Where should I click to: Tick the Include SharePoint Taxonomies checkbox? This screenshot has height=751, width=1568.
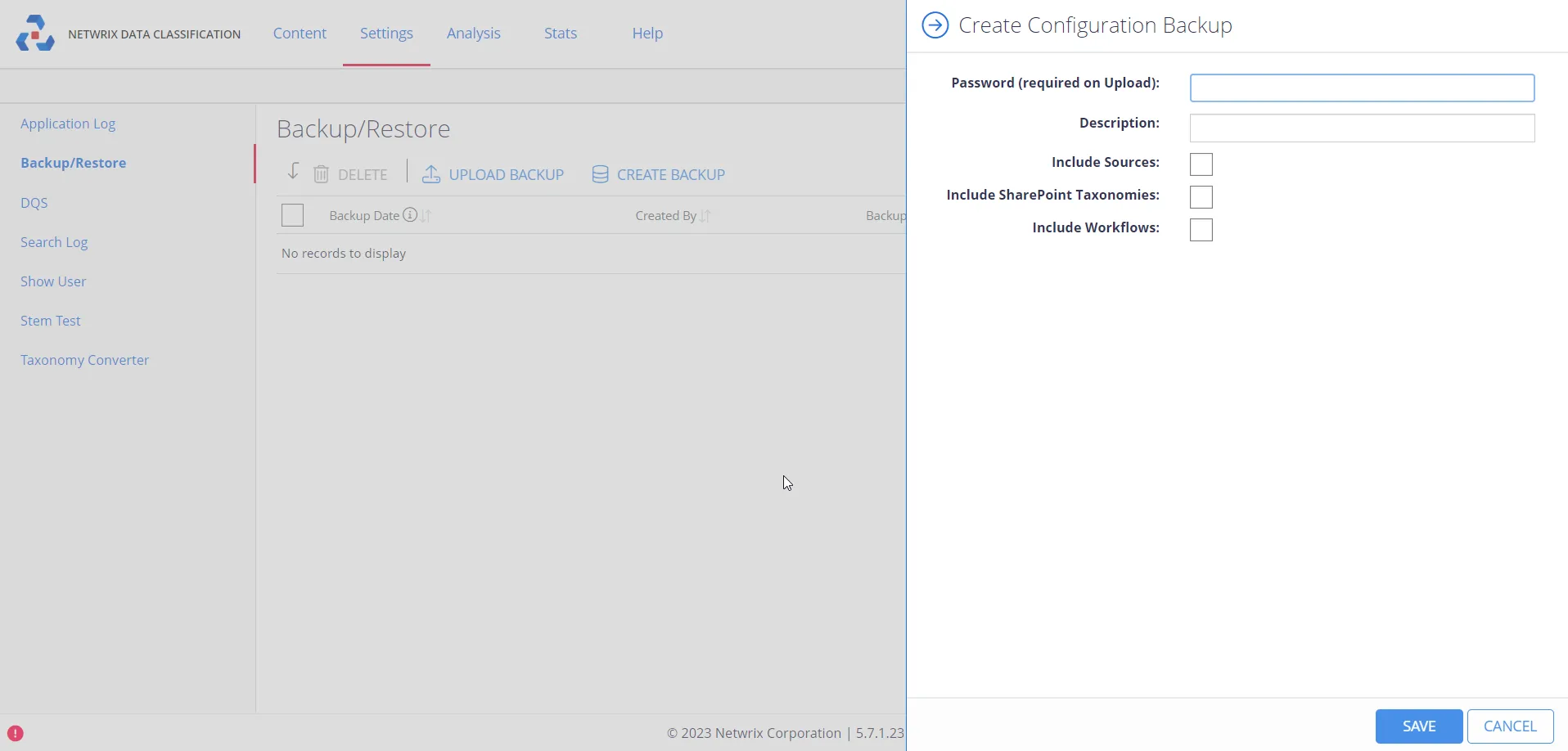(1201, 197)
